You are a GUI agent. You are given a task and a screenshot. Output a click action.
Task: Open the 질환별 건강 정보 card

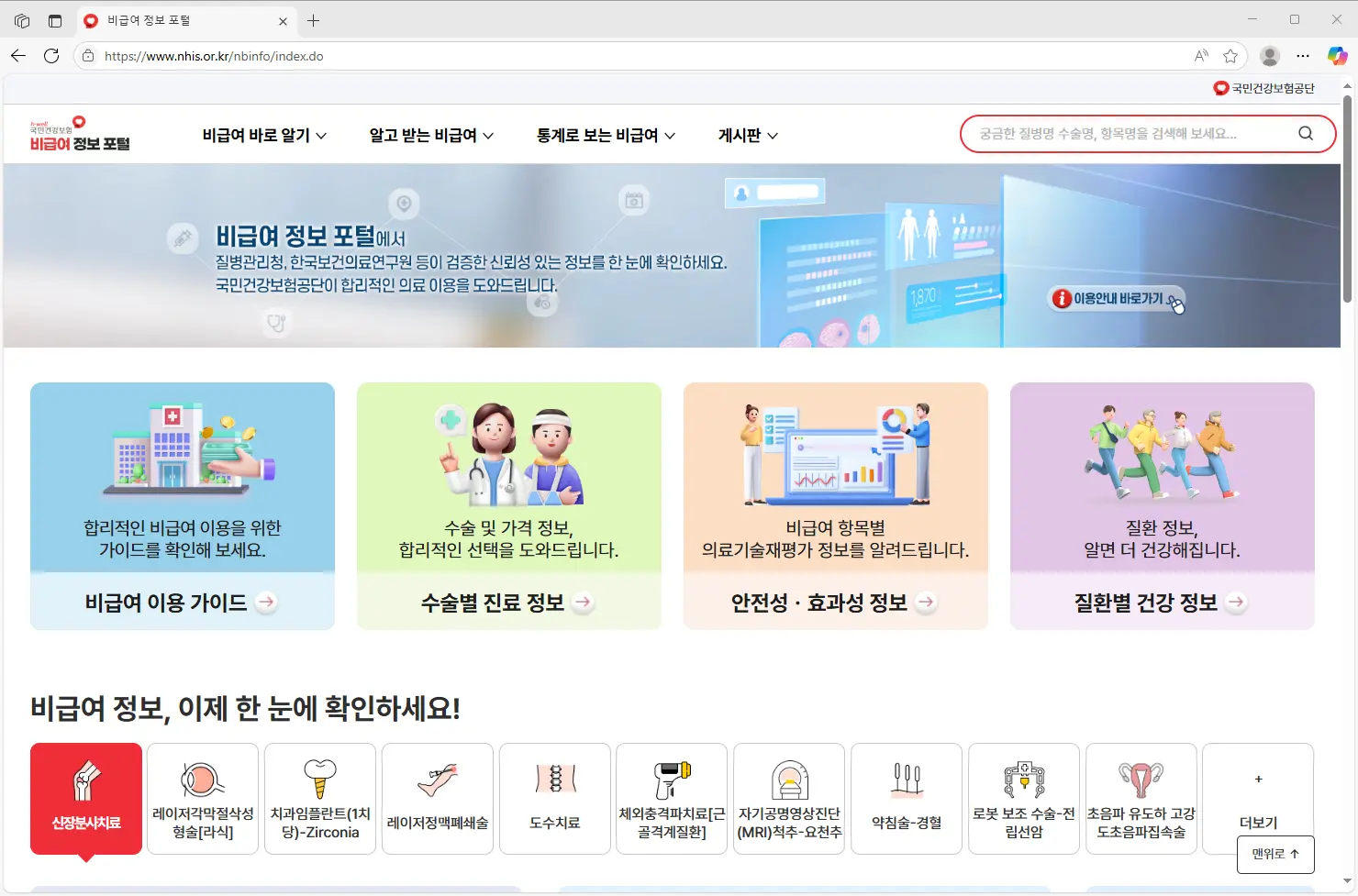pyautogui.click(x=1163, y=505)
